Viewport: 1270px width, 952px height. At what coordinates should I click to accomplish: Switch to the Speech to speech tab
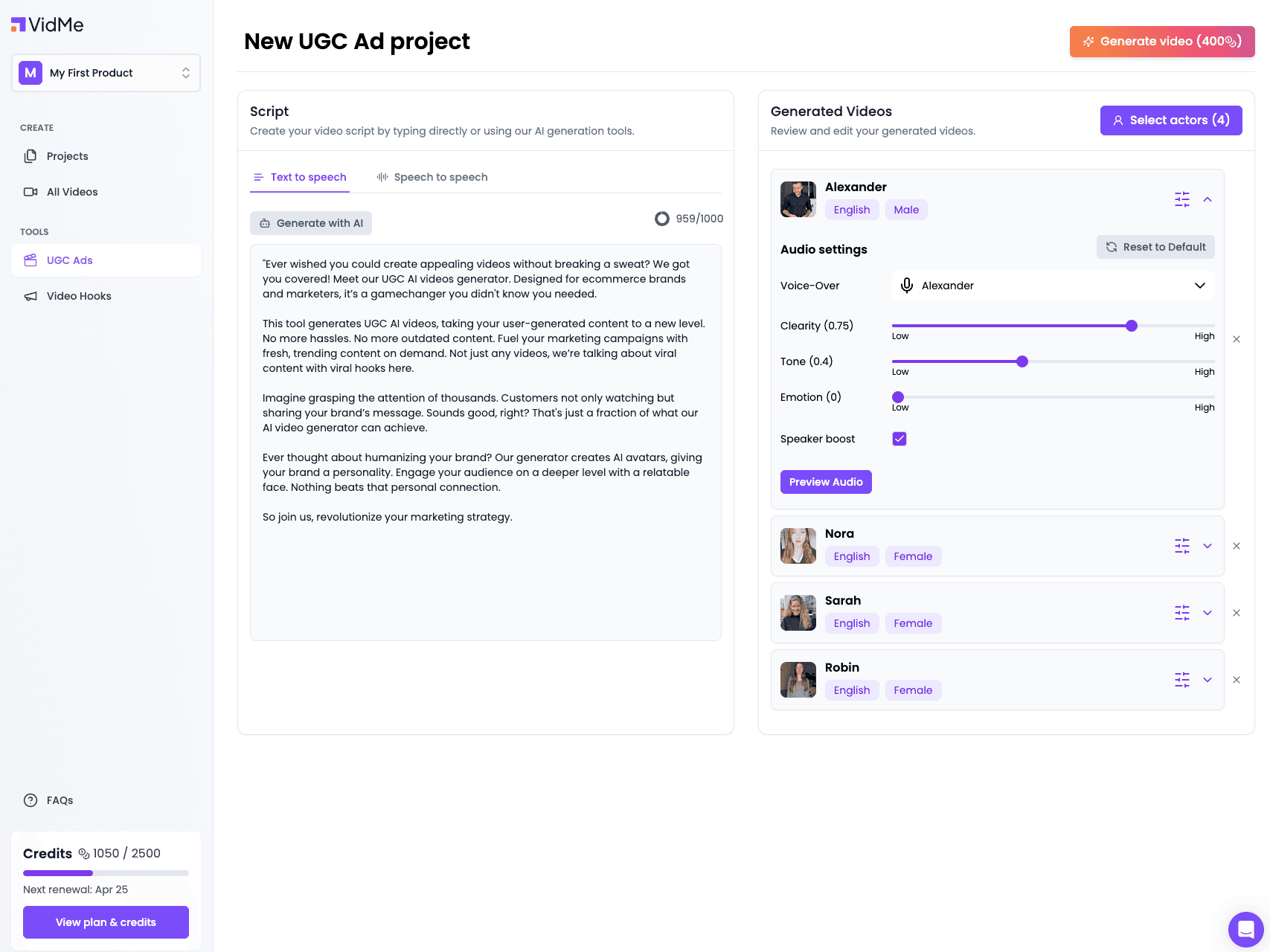coord(432,177)
